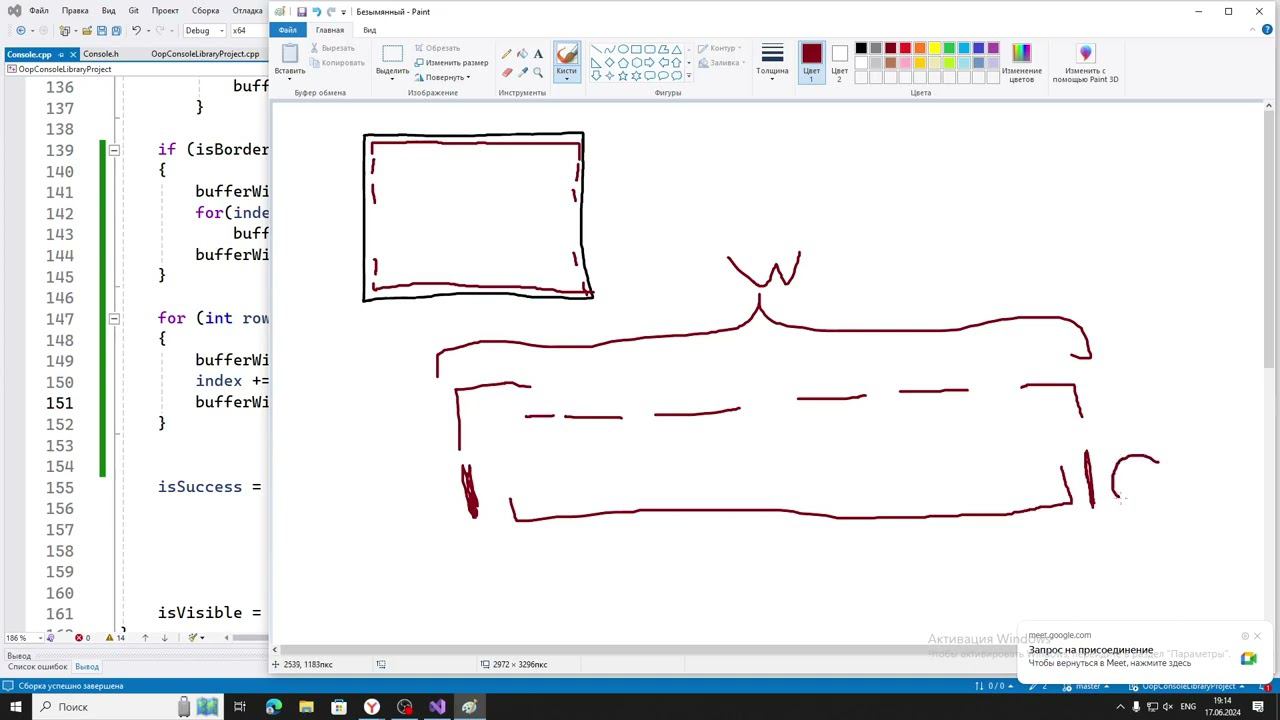Open Yandex Browser from the taskbar
Image resolution: width=1280 pixels, height=720 pixels.
pyautogui.click(x=371, y=707)
